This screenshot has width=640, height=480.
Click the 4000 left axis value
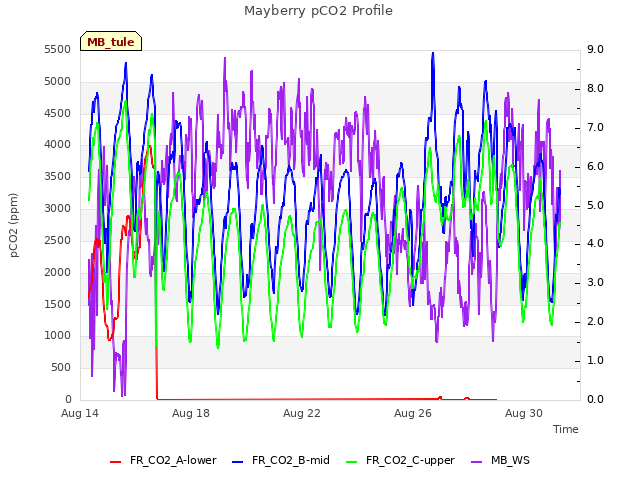pyautogui.click(x=58, y=144)
